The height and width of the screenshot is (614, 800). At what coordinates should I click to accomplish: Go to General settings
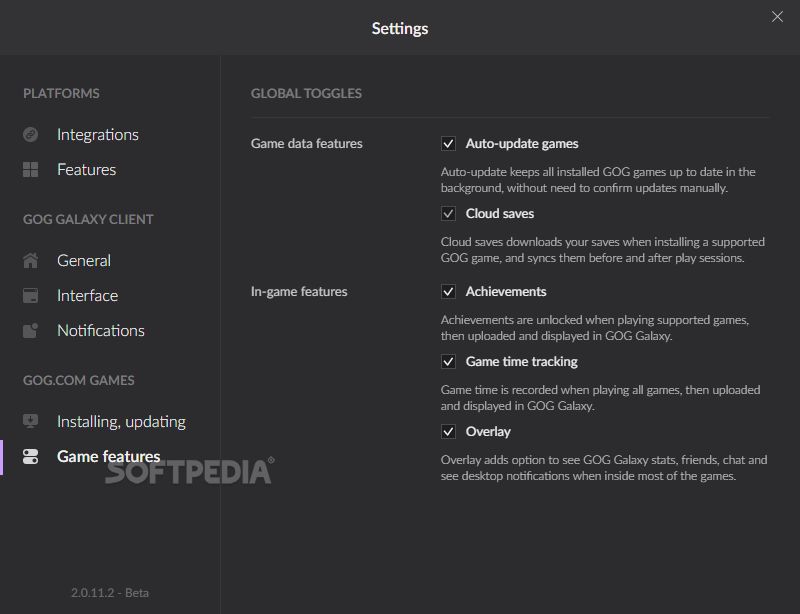tap(84, 260)
